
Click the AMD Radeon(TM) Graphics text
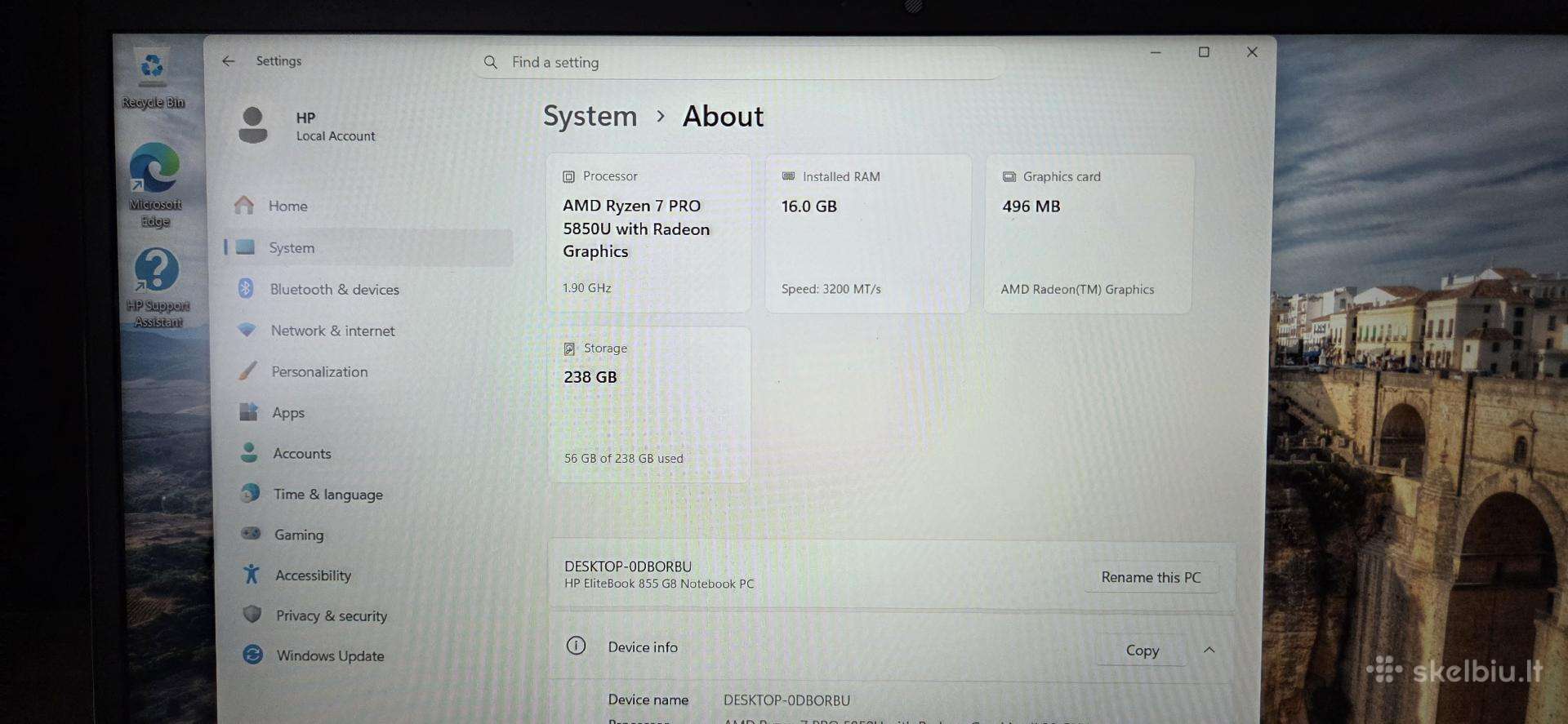point(1077,289)
